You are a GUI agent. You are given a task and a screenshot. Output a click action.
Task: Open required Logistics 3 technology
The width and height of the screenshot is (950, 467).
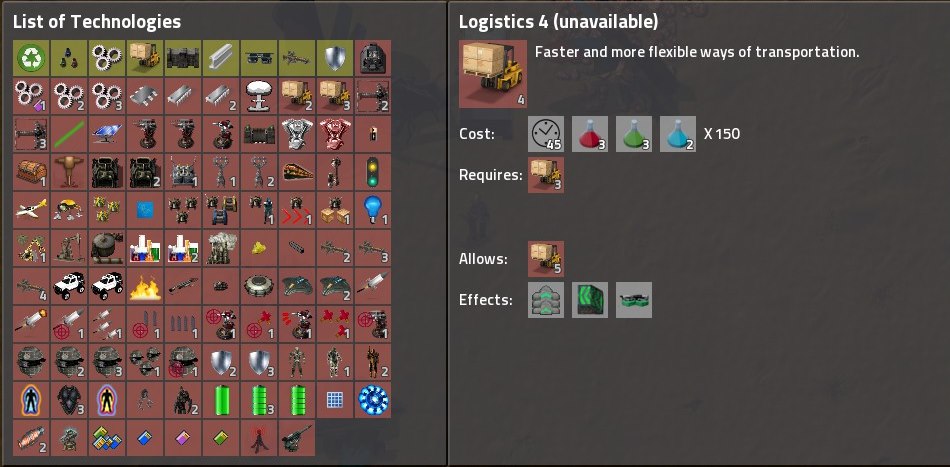pyautogui.click(x=546, y=175)
